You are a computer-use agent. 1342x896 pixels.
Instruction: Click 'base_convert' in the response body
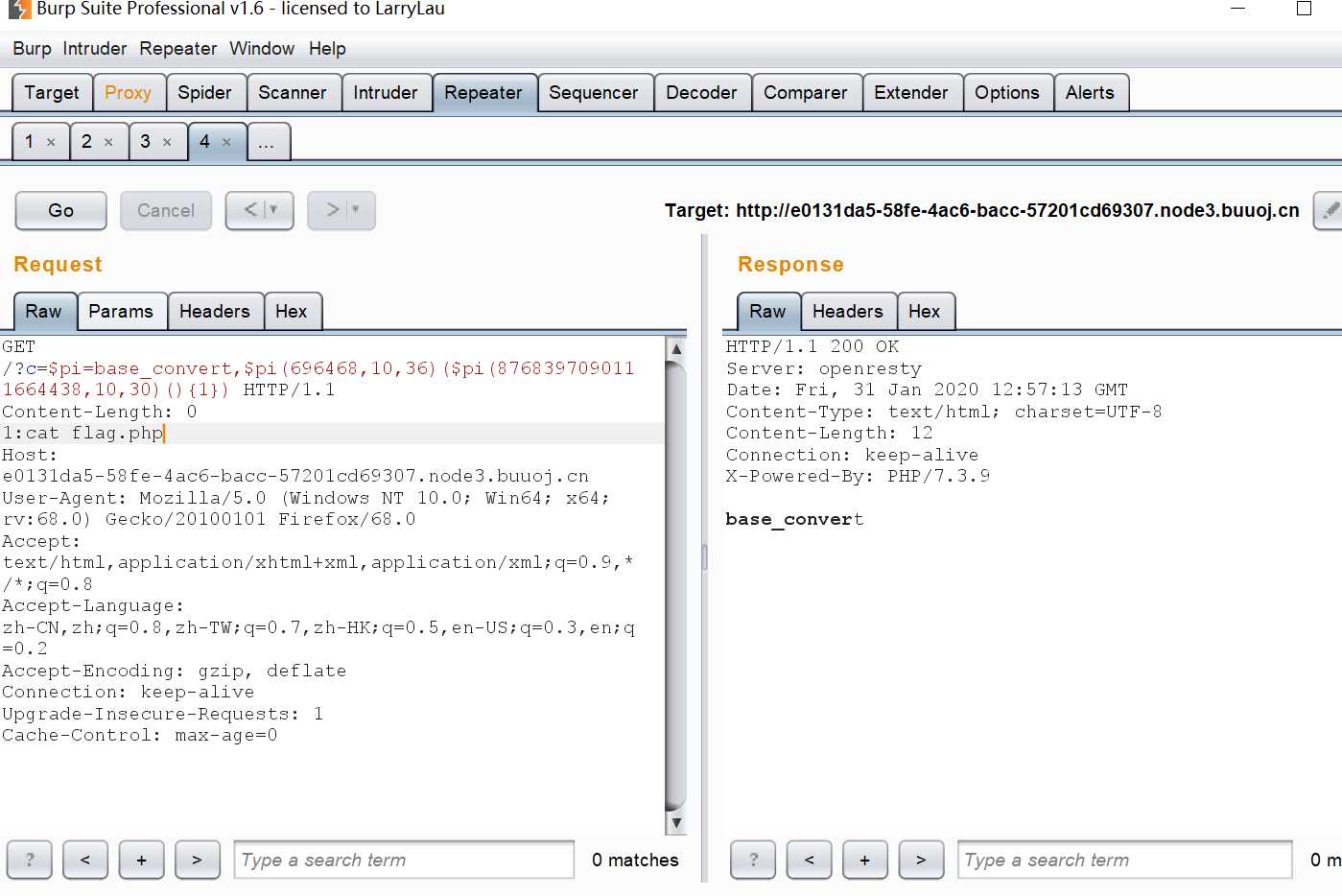coord(794,519)
